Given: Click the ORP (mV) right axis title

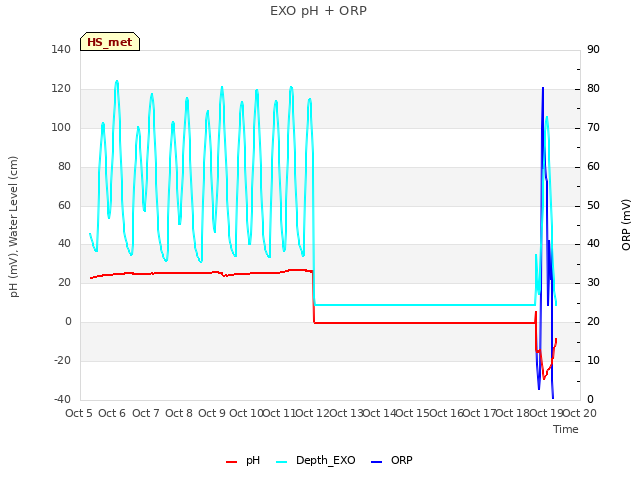Looking at the screenshot, I should click(626, 225).
